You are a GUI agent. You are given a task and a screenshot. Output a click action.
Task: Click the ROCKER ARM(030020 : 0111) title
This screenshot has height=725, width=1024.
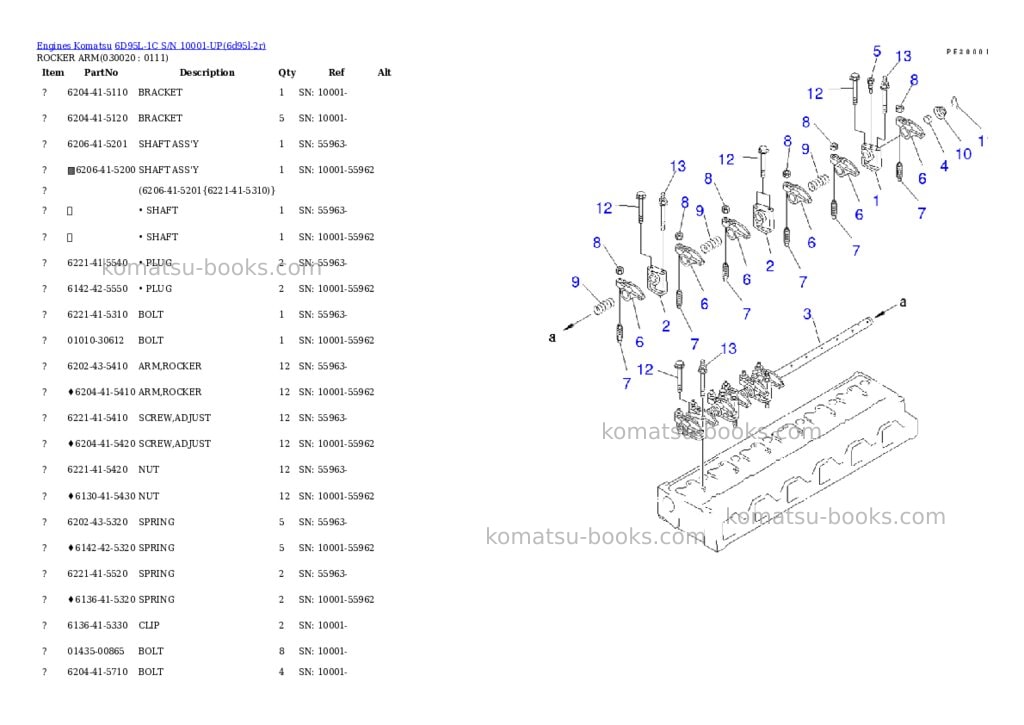click(103, 57)
